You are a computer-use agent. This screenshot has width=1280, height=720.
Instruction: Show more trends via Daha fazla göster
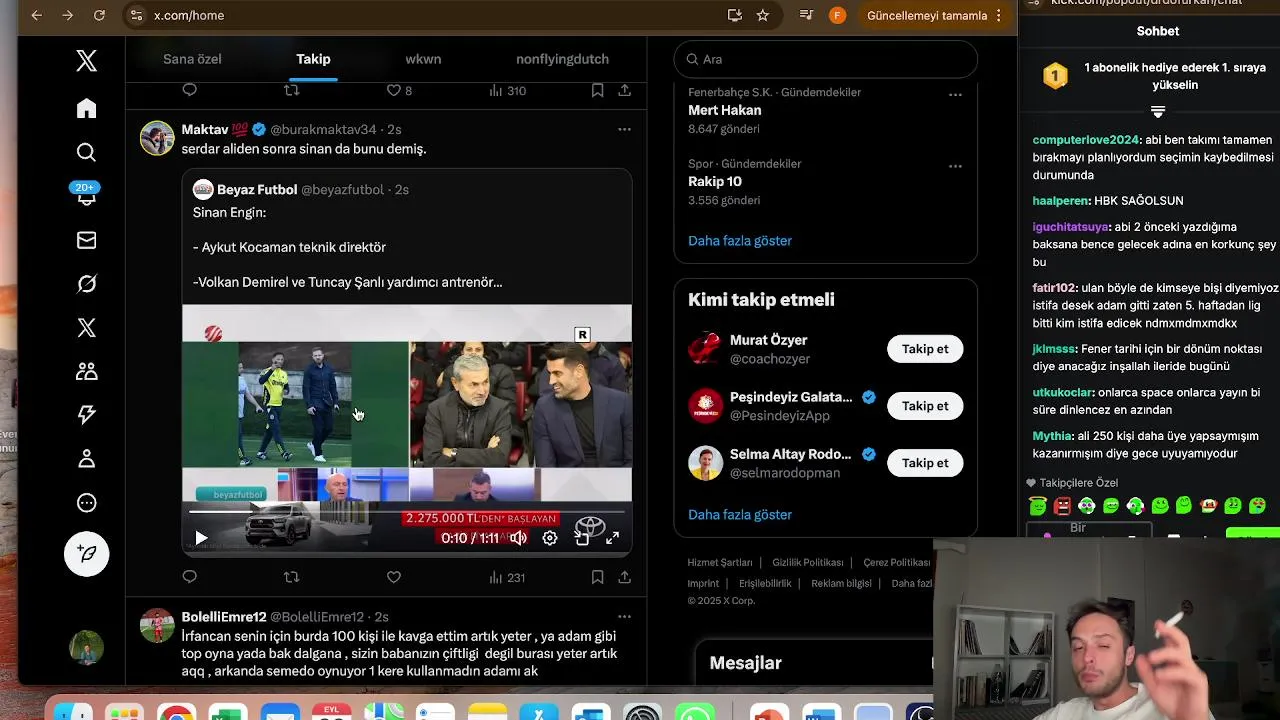click(740, 241)
